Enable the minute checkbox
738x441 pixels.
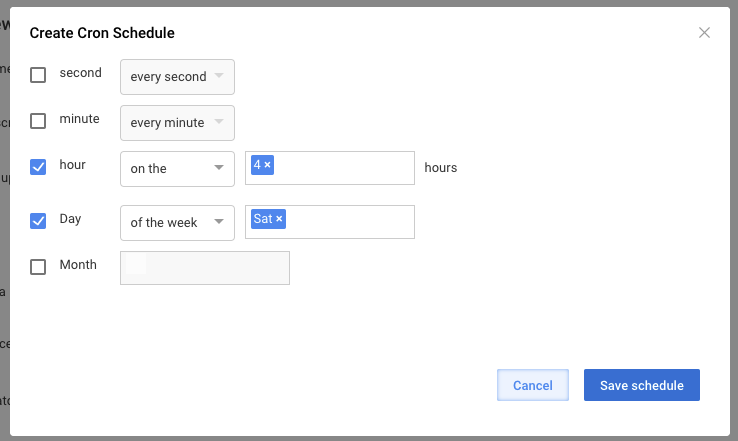(38, 121)
